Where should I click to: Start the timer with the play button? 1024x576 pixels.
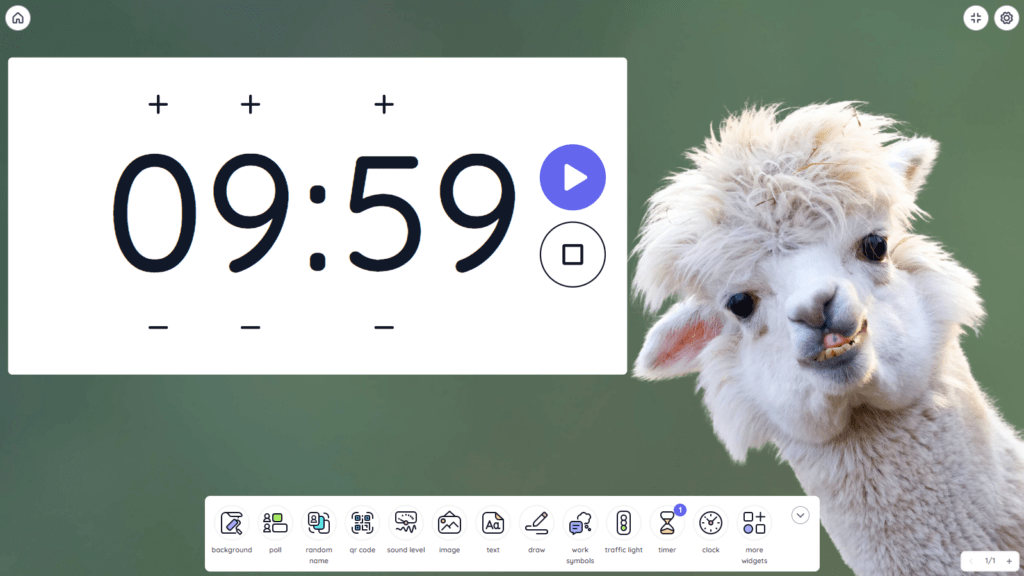click(573, 177)
